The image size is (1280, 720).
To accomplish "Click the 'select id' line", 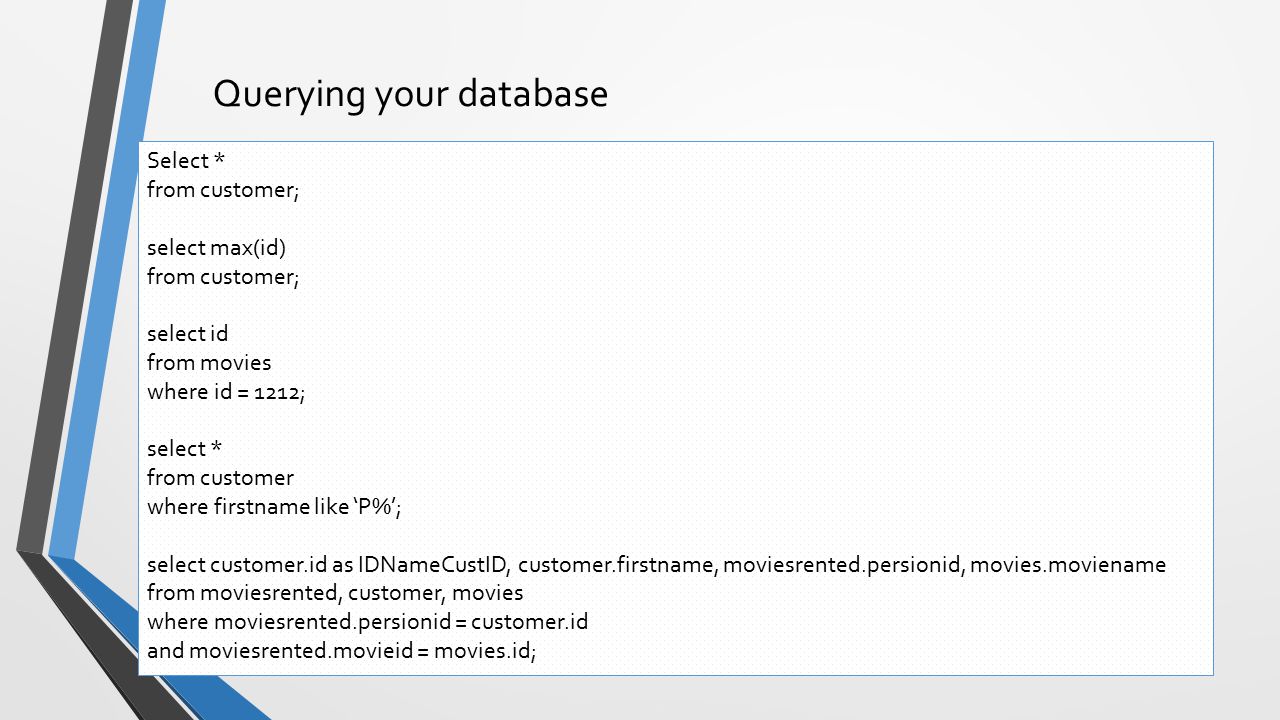I will (188, 334).
